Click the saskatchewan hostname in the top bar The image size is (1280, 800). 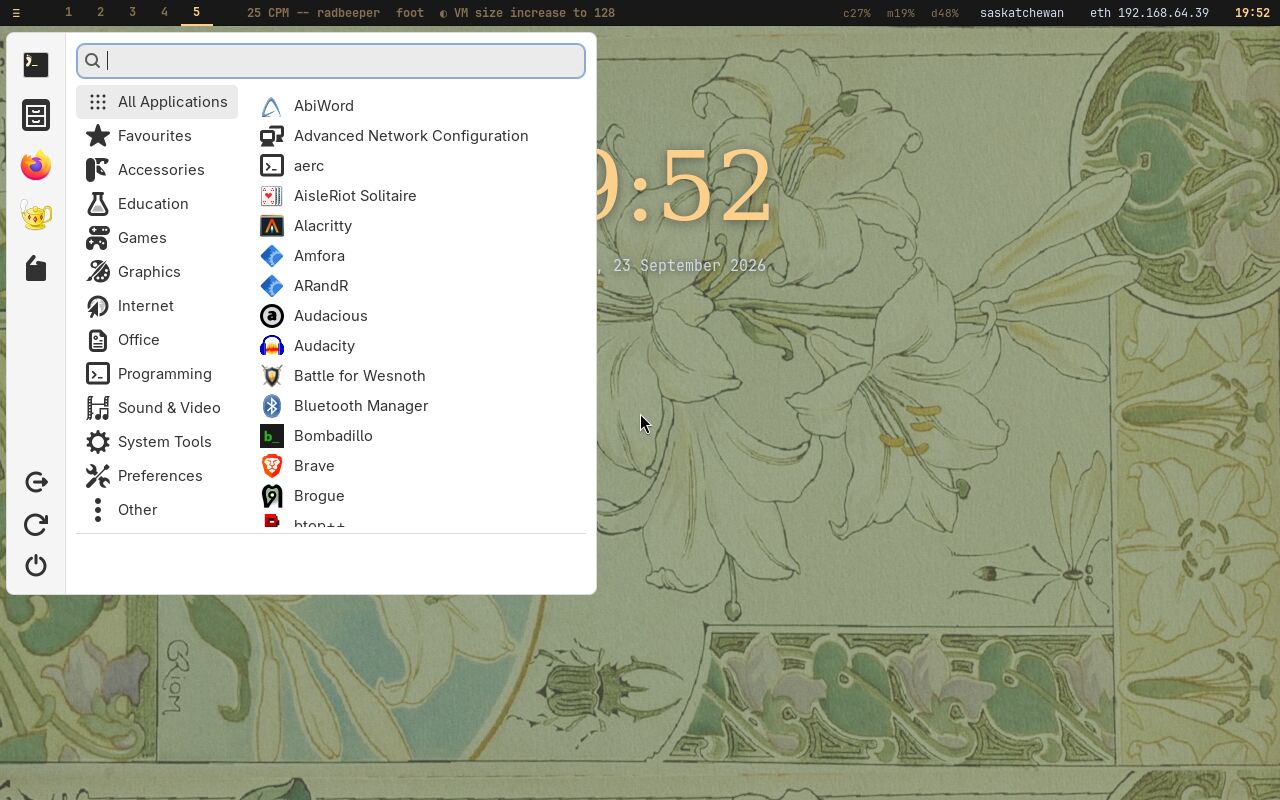point(1022,13)
